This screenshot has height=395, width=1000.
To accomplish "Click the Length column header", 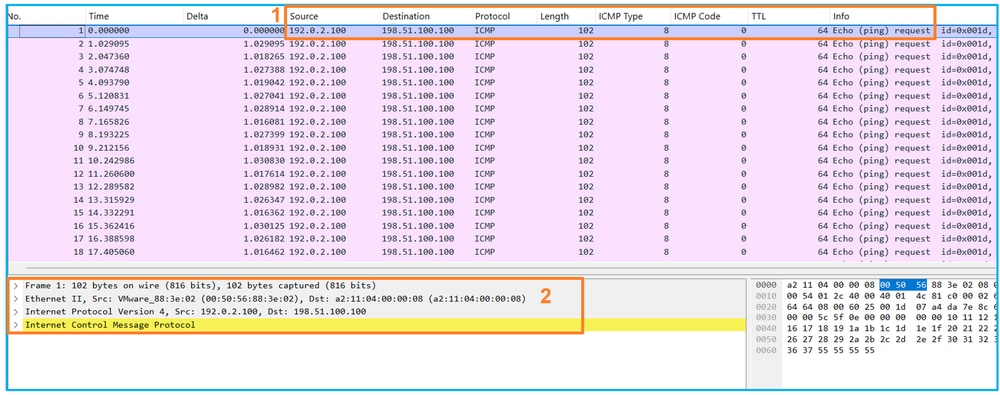I will (565, 16).
